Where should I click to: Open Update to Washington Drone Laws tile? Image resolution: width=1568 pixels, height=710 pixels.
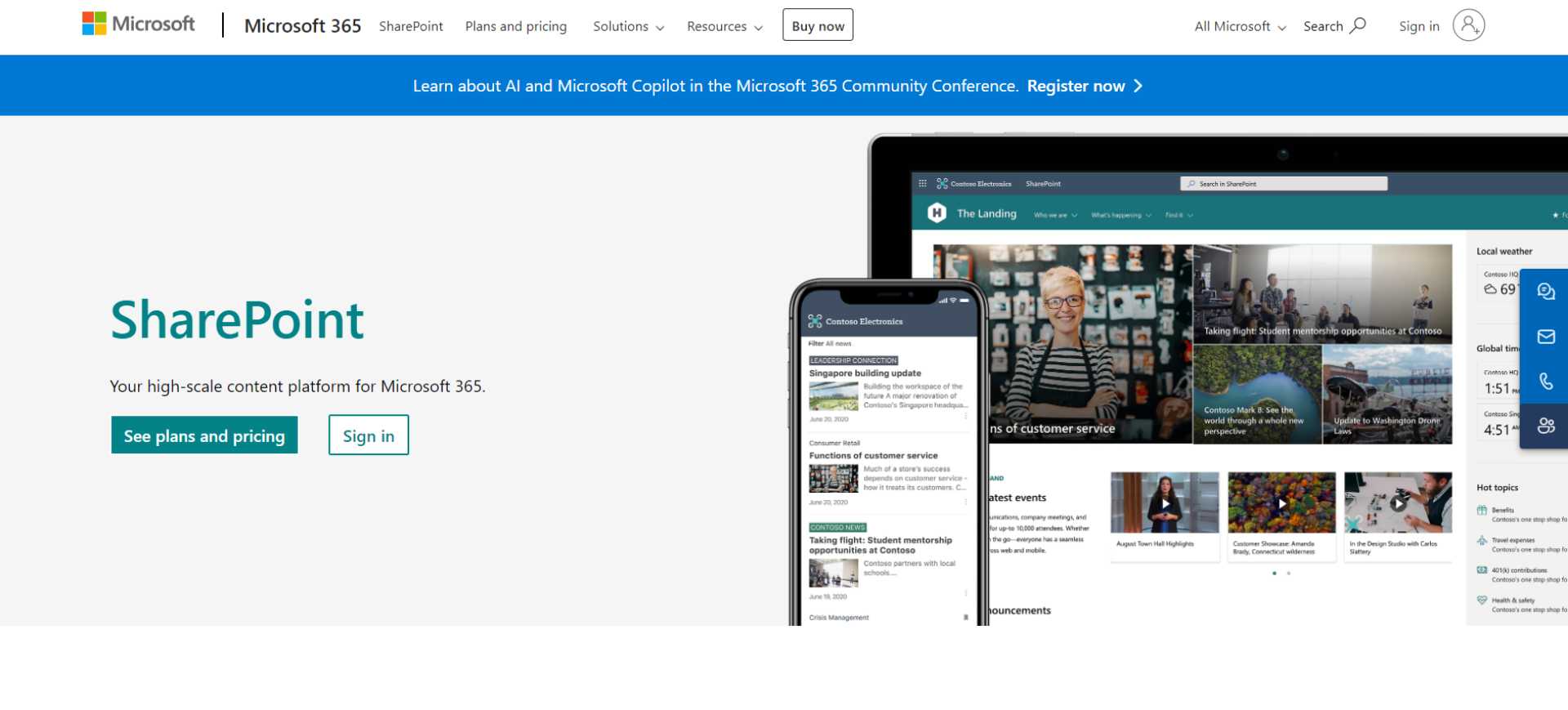1387,395
